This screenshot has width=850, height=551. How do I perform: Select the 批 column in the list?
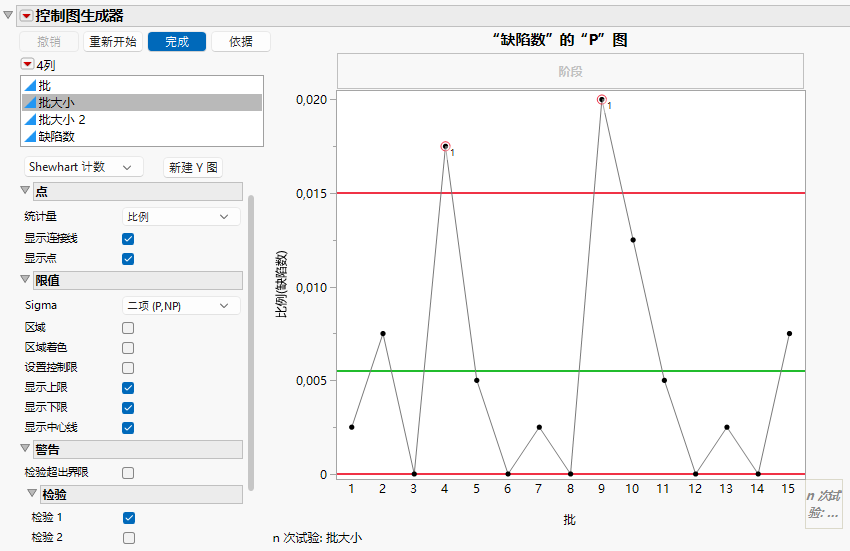[142, 85]
